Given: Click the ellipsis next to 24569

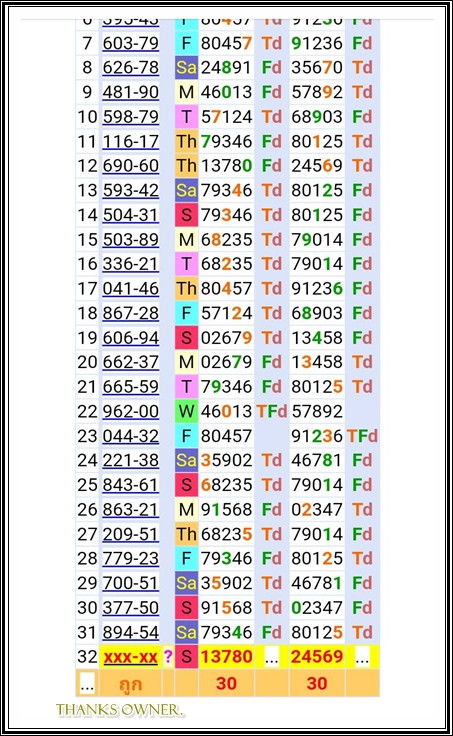Looking at the screenshot, I should [x=362, y=659].
